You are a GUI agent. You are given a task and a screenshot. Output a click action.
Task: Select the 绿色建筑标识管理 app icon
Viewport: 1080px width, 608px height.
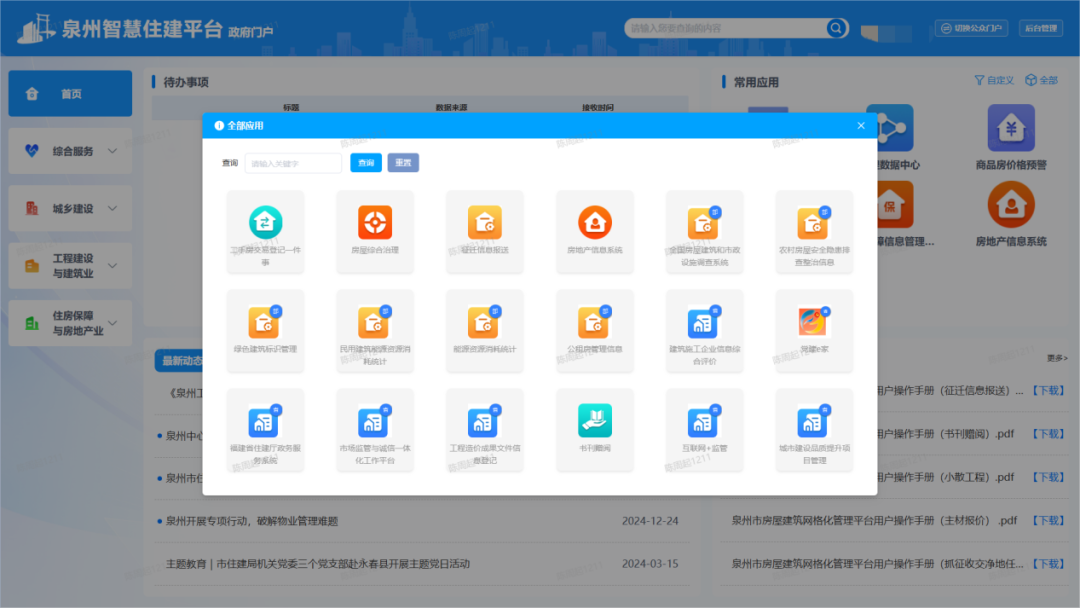click(x=265, y=322)
